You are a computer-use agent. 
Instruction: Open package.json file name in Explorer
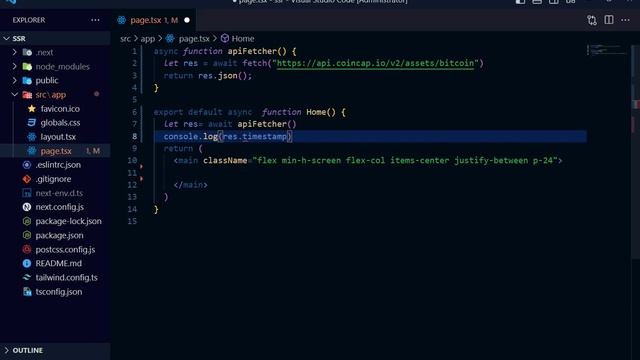point(59,235)
